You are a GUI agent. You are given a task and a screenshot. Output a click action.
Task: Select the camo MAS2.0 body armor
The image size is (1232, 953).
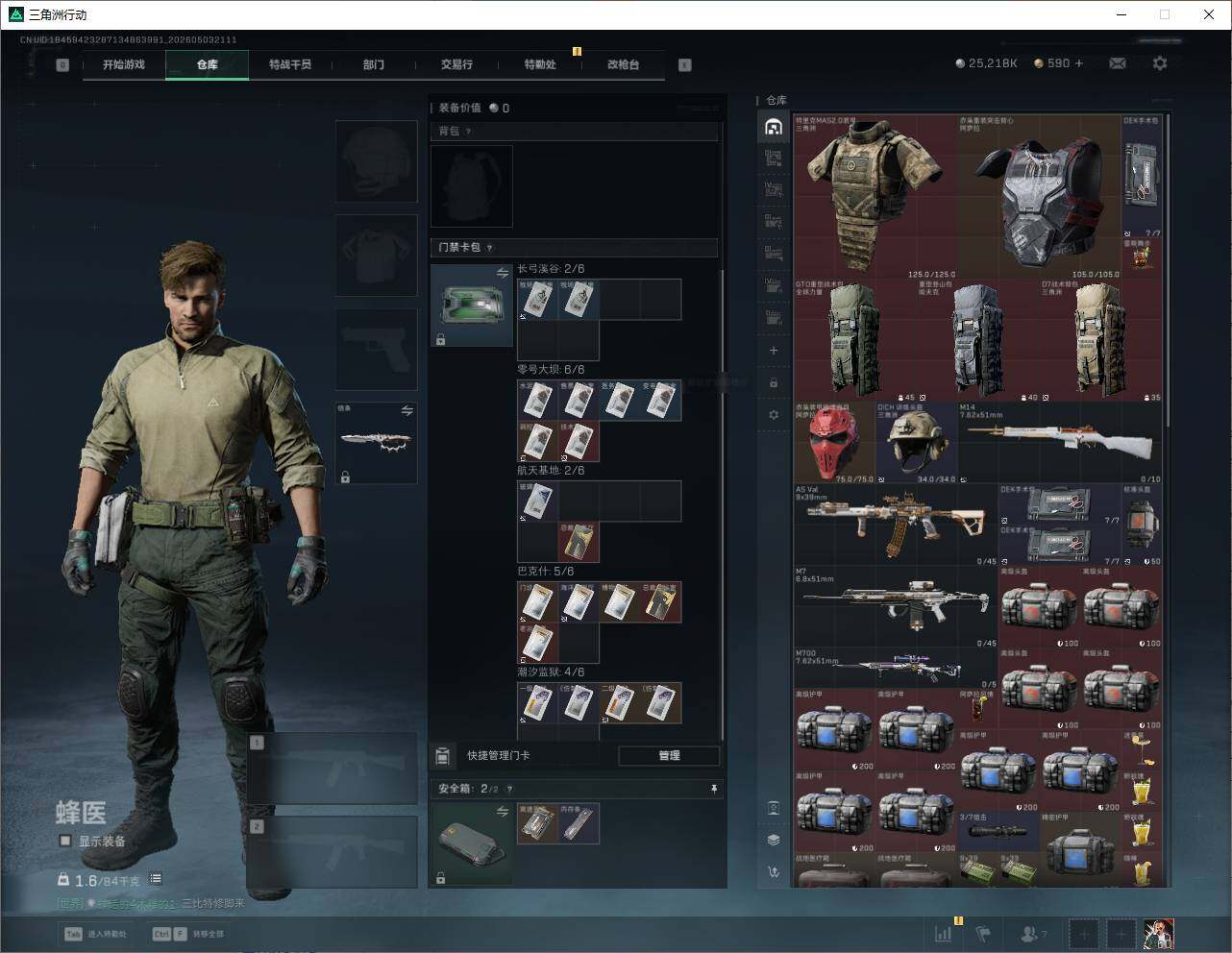pos(875,197)
